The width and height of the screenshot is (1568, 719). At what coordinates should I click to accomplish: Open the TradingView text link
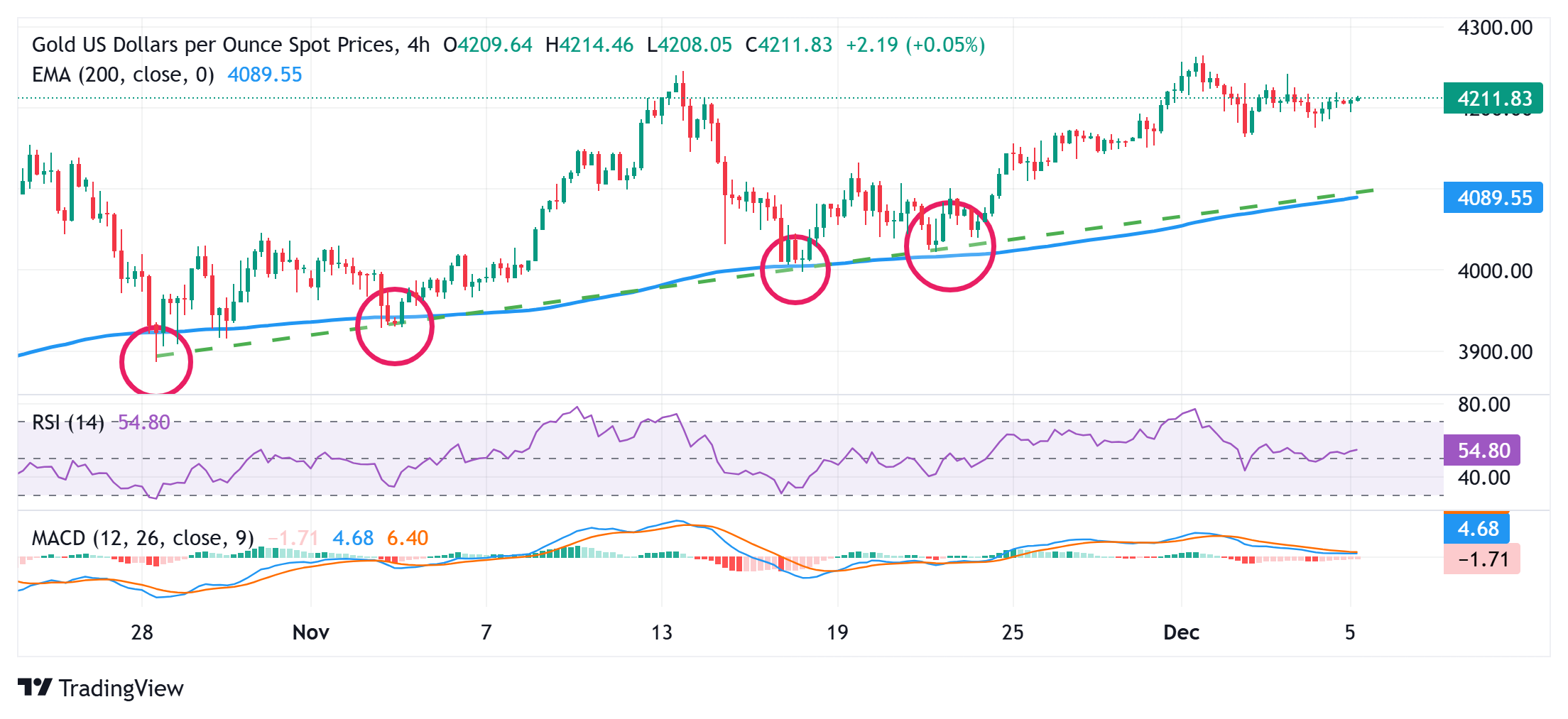121,688
